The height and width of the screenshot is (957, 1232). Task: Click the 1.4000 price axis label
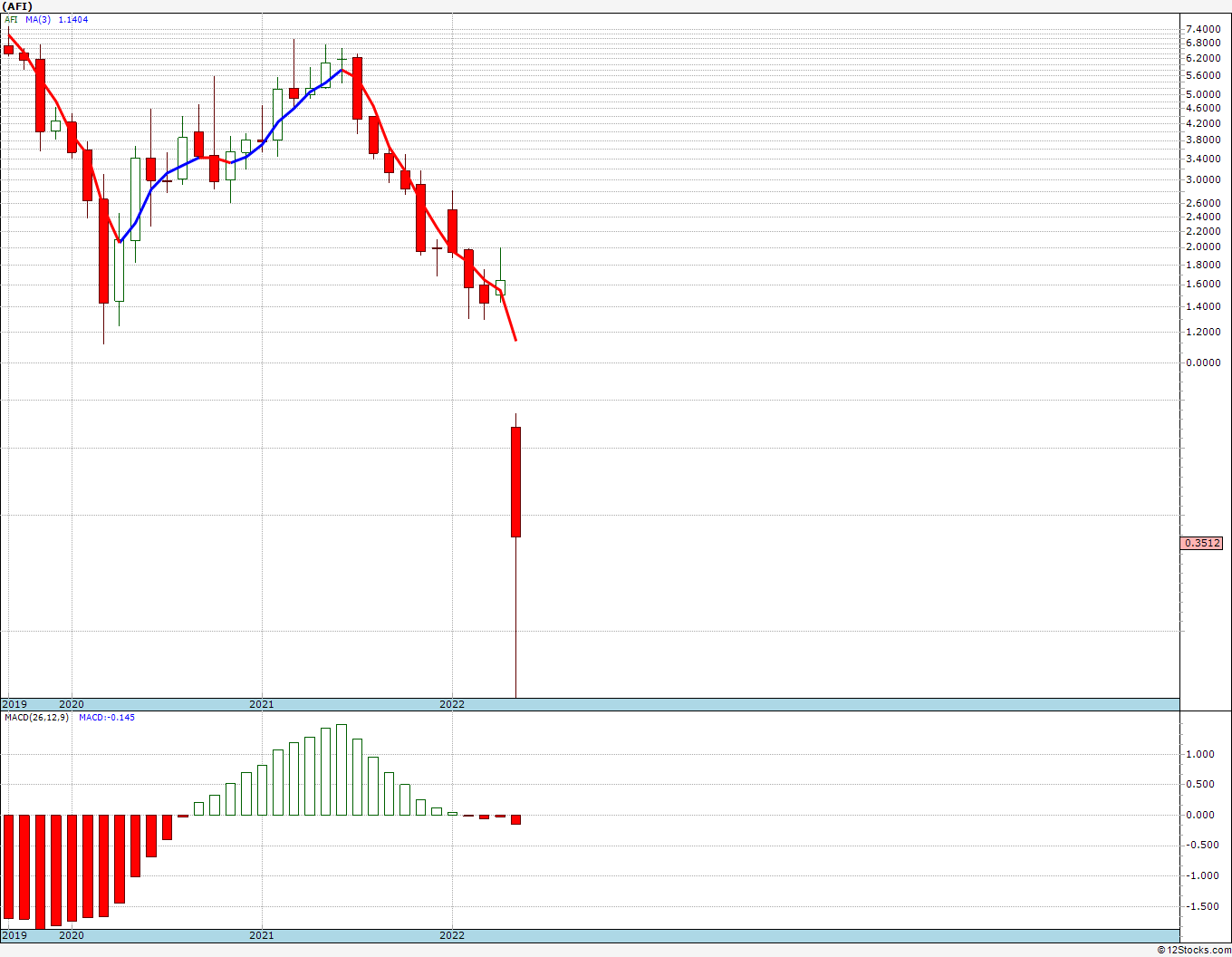[1202, 306]
